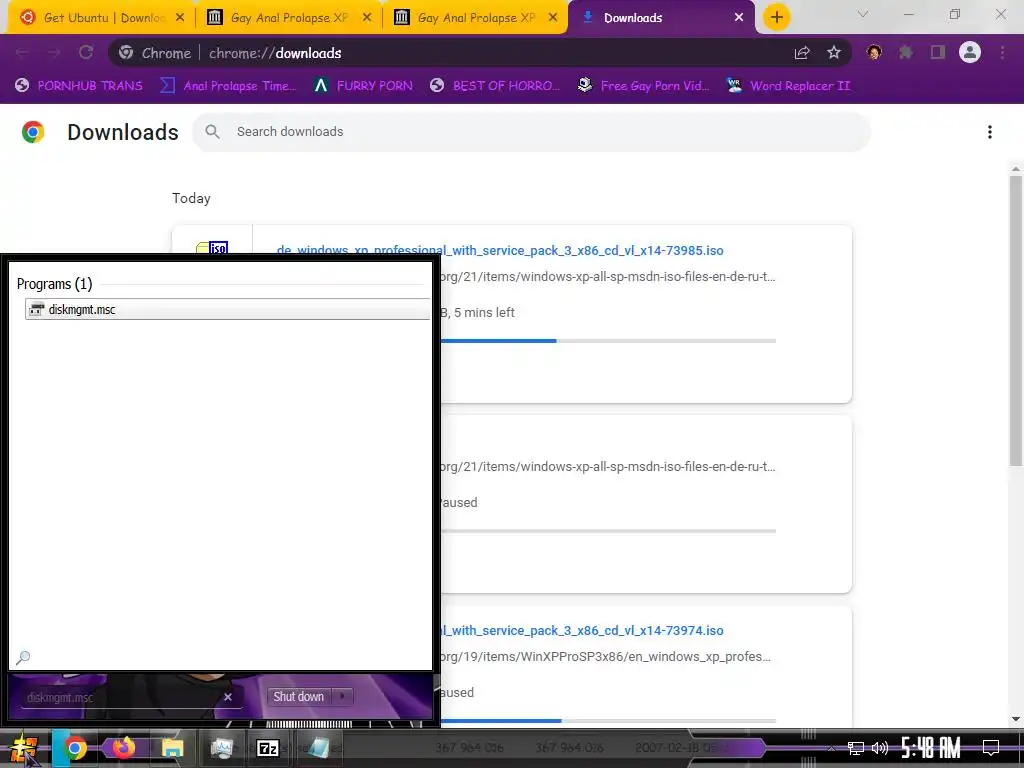The width and height of the screenshot is (1024, 768).
Task: Go back with the back arrow
Action: pyautogui.click(x=22, y=53)
